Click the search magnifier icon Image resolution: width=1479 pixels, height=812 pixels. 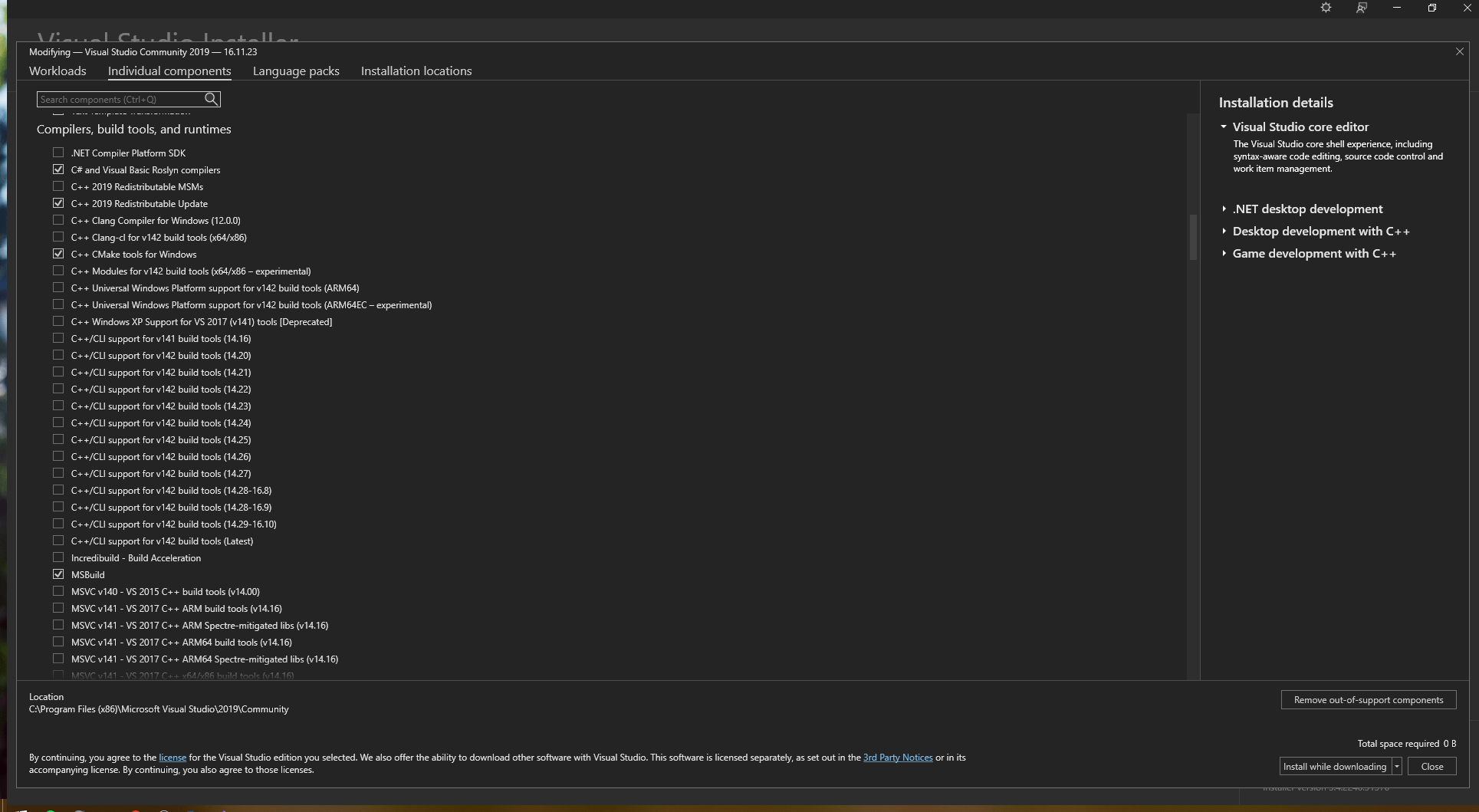(211, 99)
